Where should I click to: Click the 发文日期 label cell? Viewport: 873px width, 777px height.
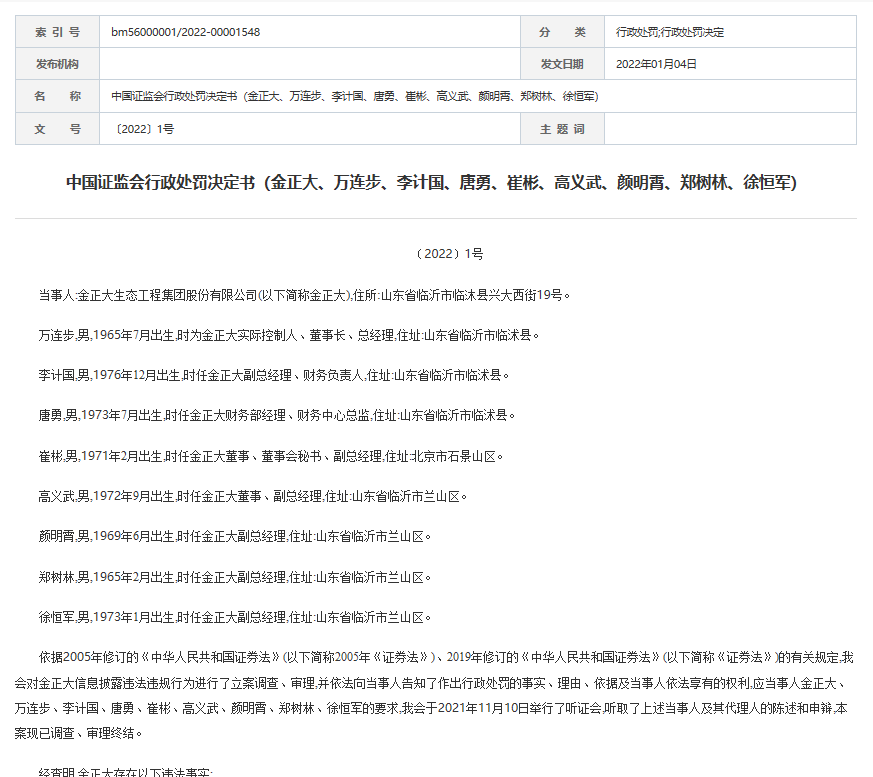tap(562, 63)
